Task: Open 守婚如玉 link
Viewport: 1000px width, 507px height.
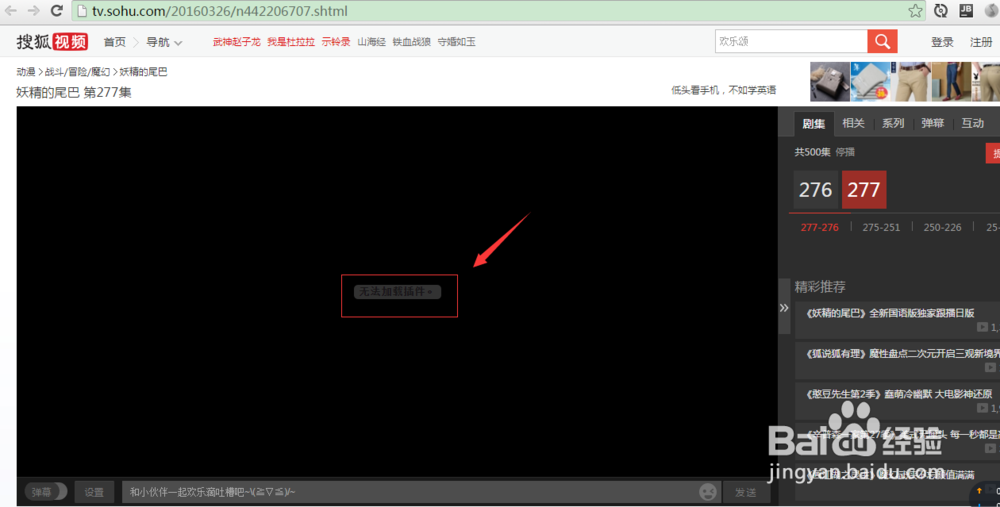Action: click(x=457, y=42)
